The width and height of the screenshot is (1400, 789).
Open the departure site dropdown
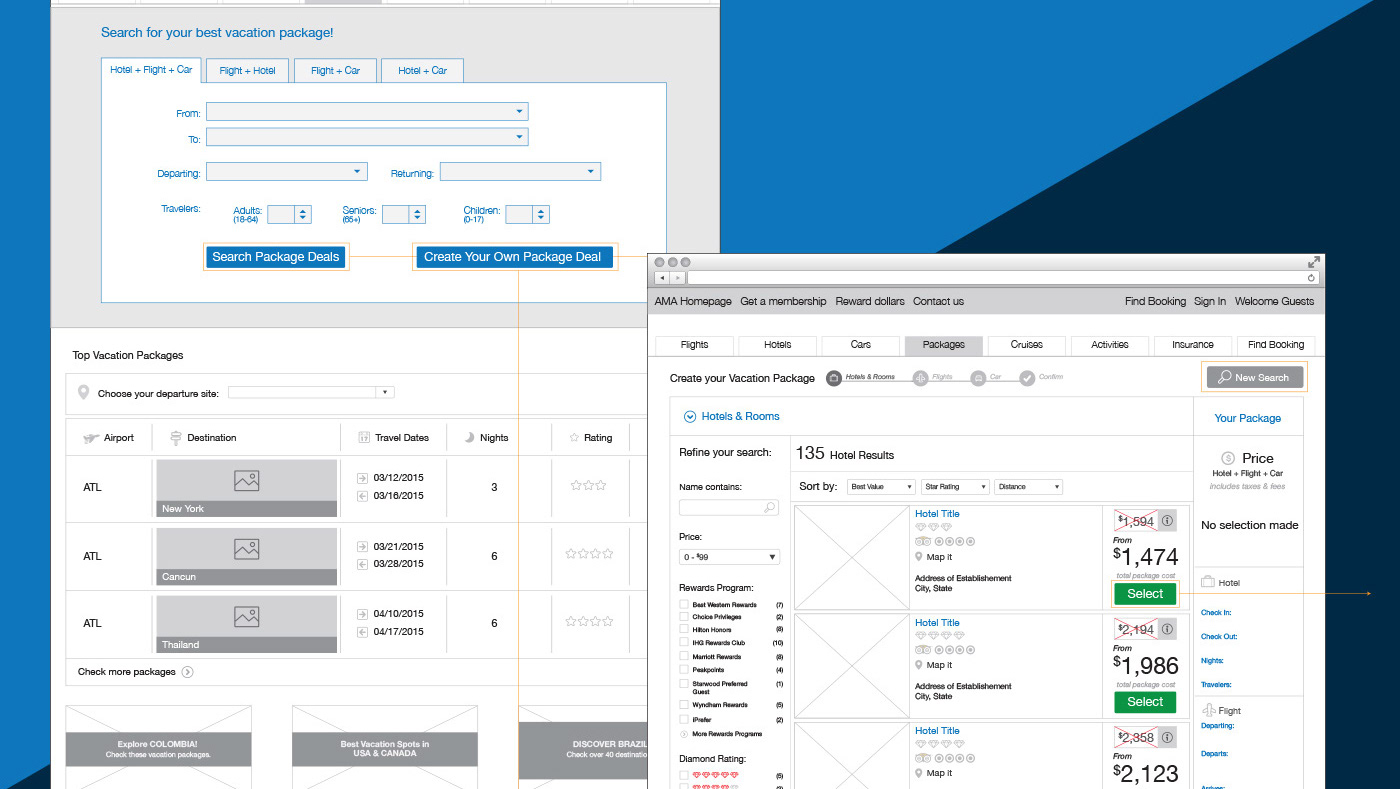(311, 393)
